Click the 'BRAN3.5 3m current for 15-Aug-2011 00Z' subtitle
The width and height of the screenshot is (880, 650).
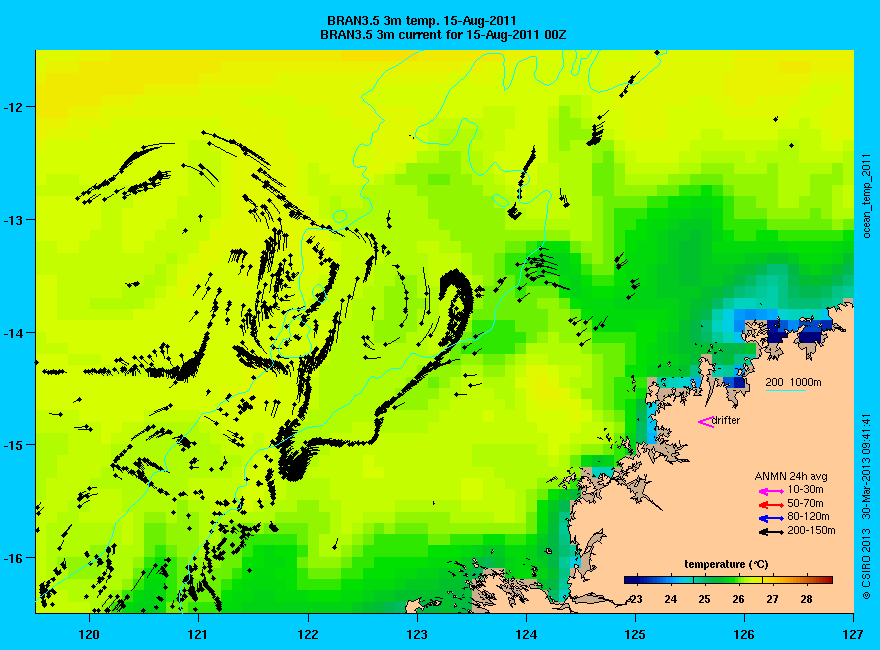tap(443, 35)
